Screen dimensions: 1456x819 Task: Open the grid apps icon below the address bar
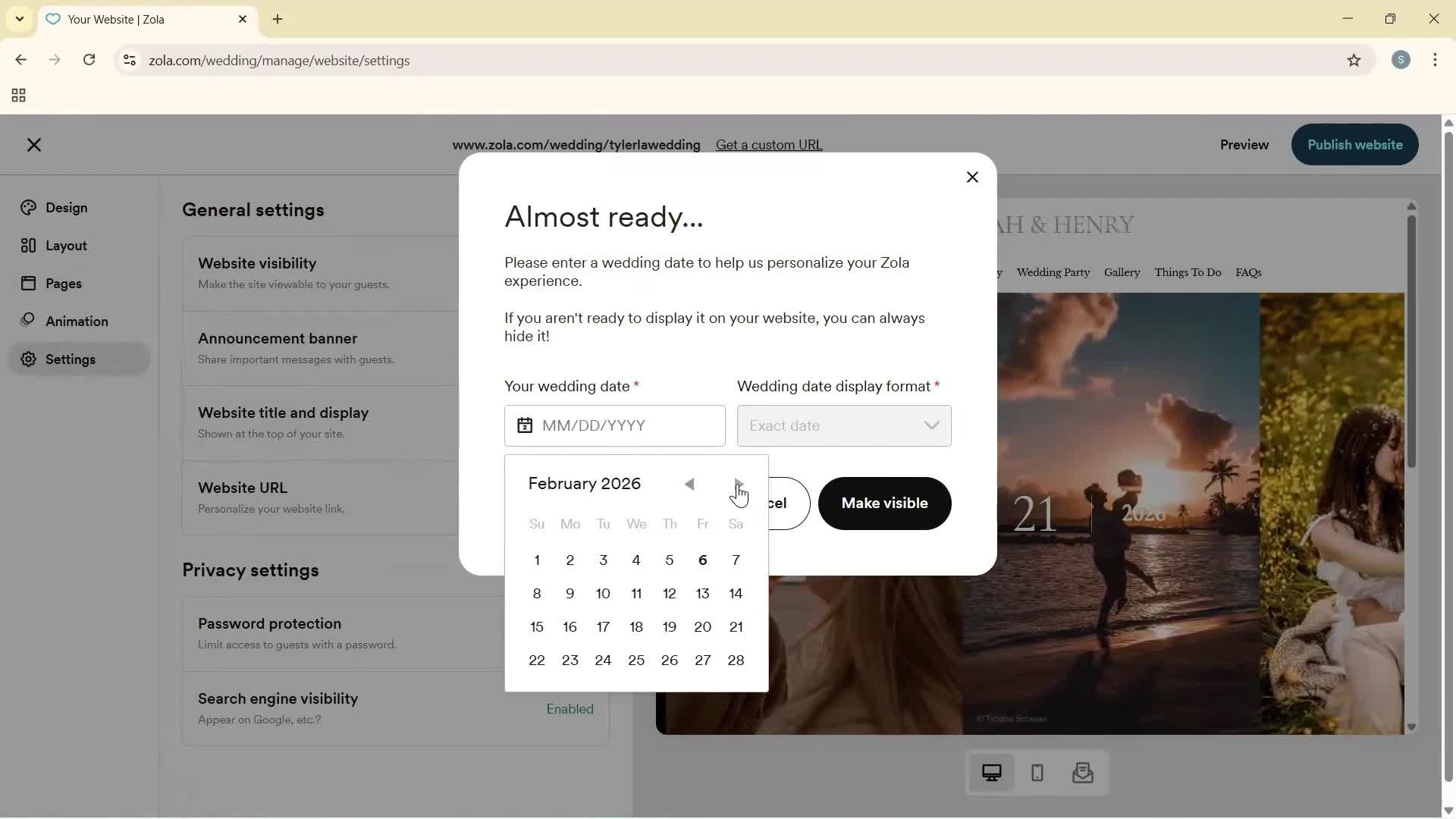tap(17, 96)
